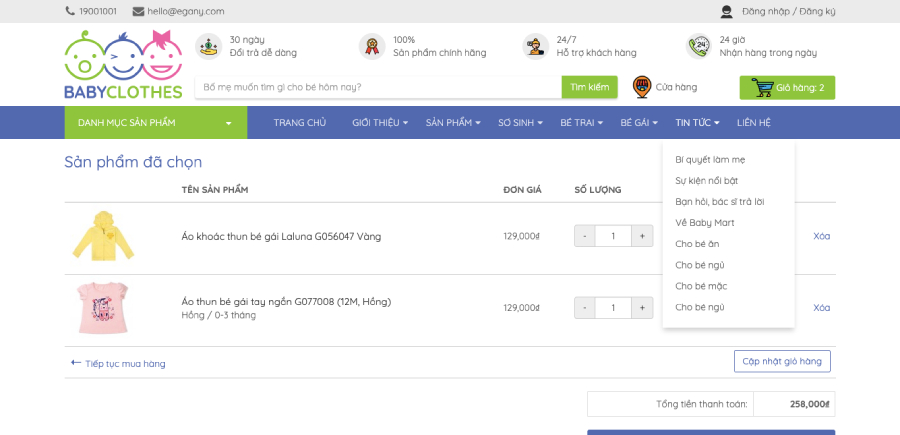Click the total amount 258,000₫
This screenshot has width=900, height=435.
click(809, 404)
